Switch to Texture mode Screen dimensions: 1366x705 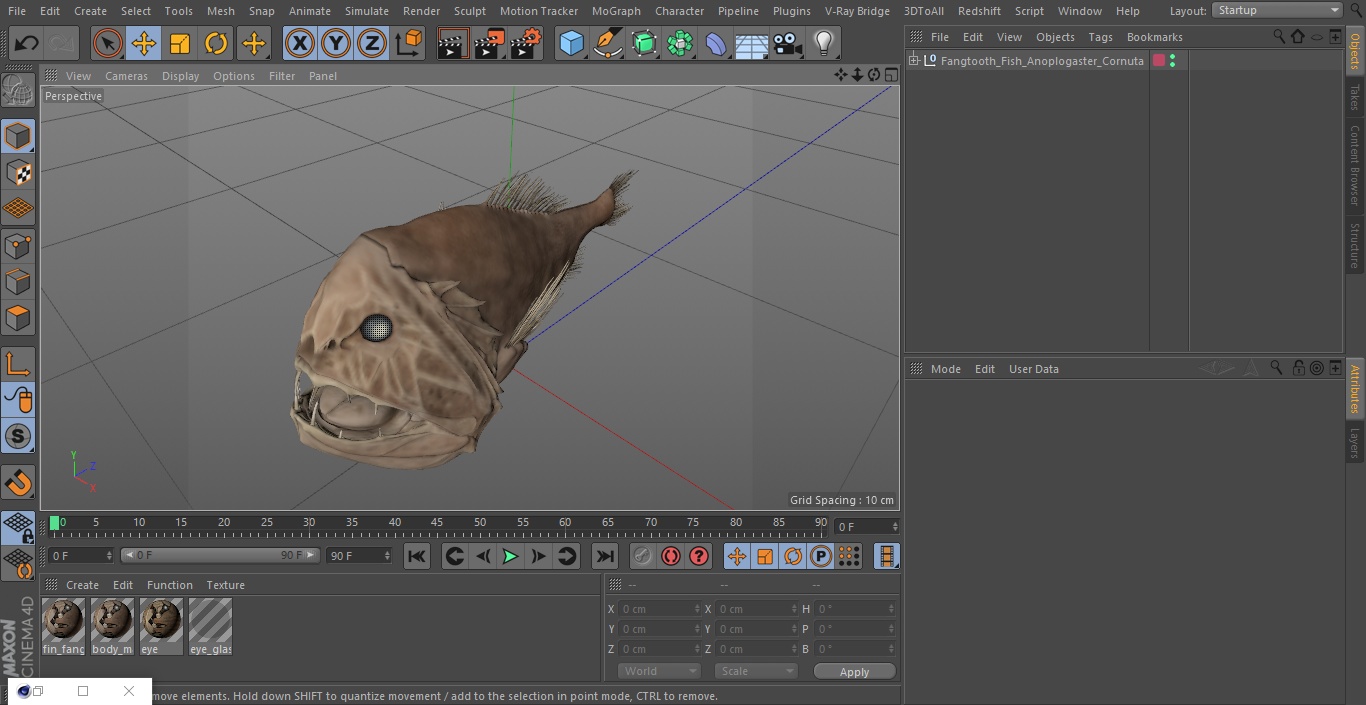18,173
